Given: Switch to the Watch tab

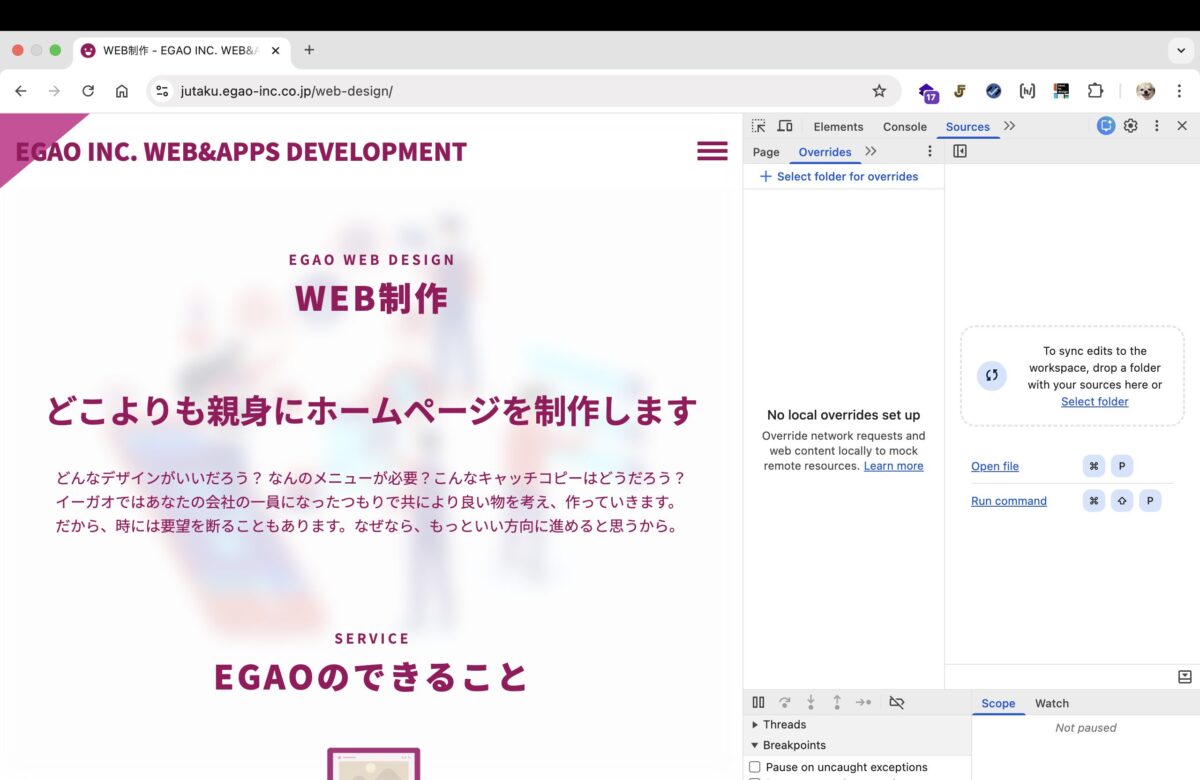Looking at the screenshot, I should click(x=1051, y=703).
